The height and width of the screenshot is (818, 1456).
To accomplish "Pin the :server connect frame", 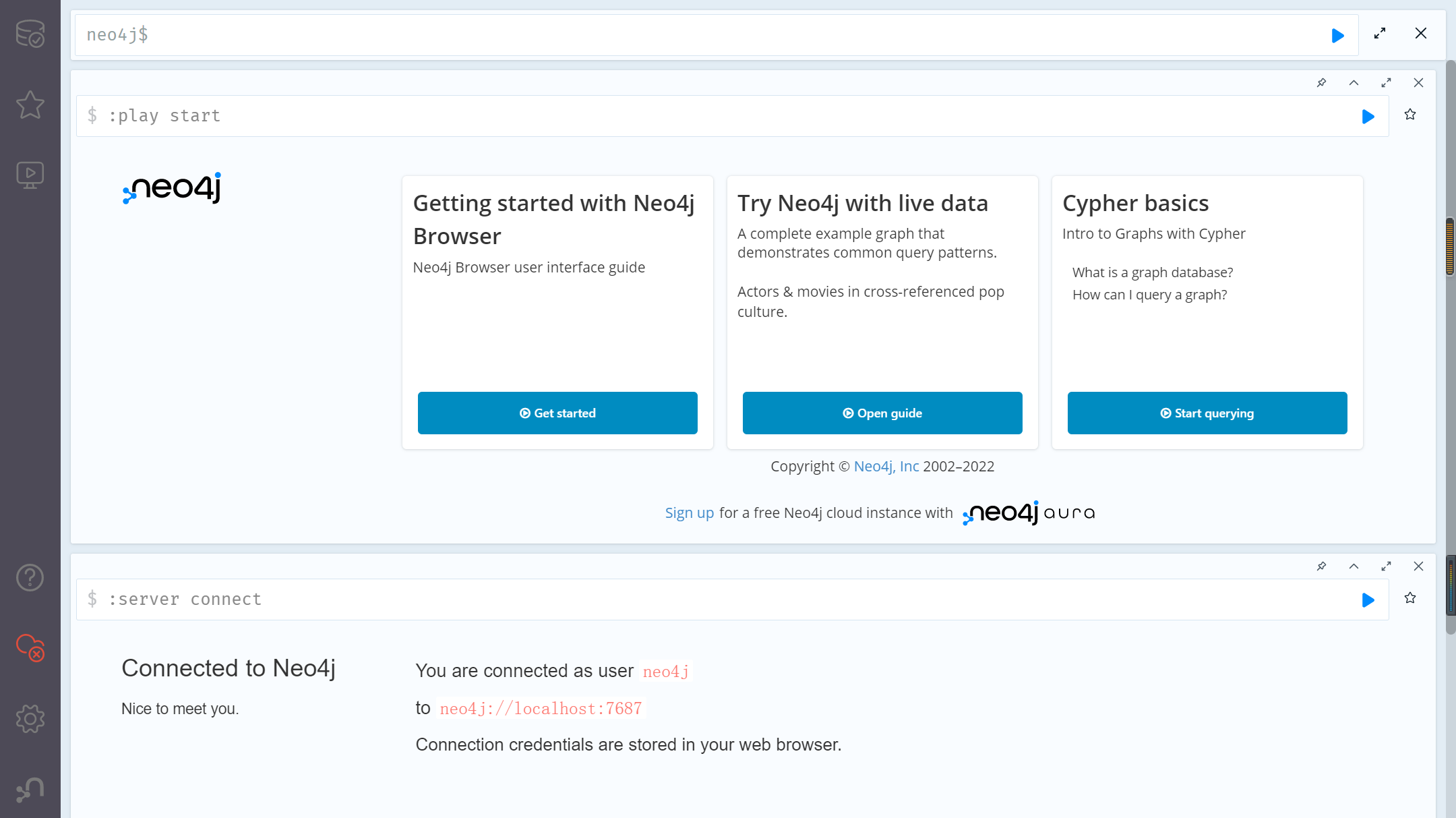I will 1322,566.
